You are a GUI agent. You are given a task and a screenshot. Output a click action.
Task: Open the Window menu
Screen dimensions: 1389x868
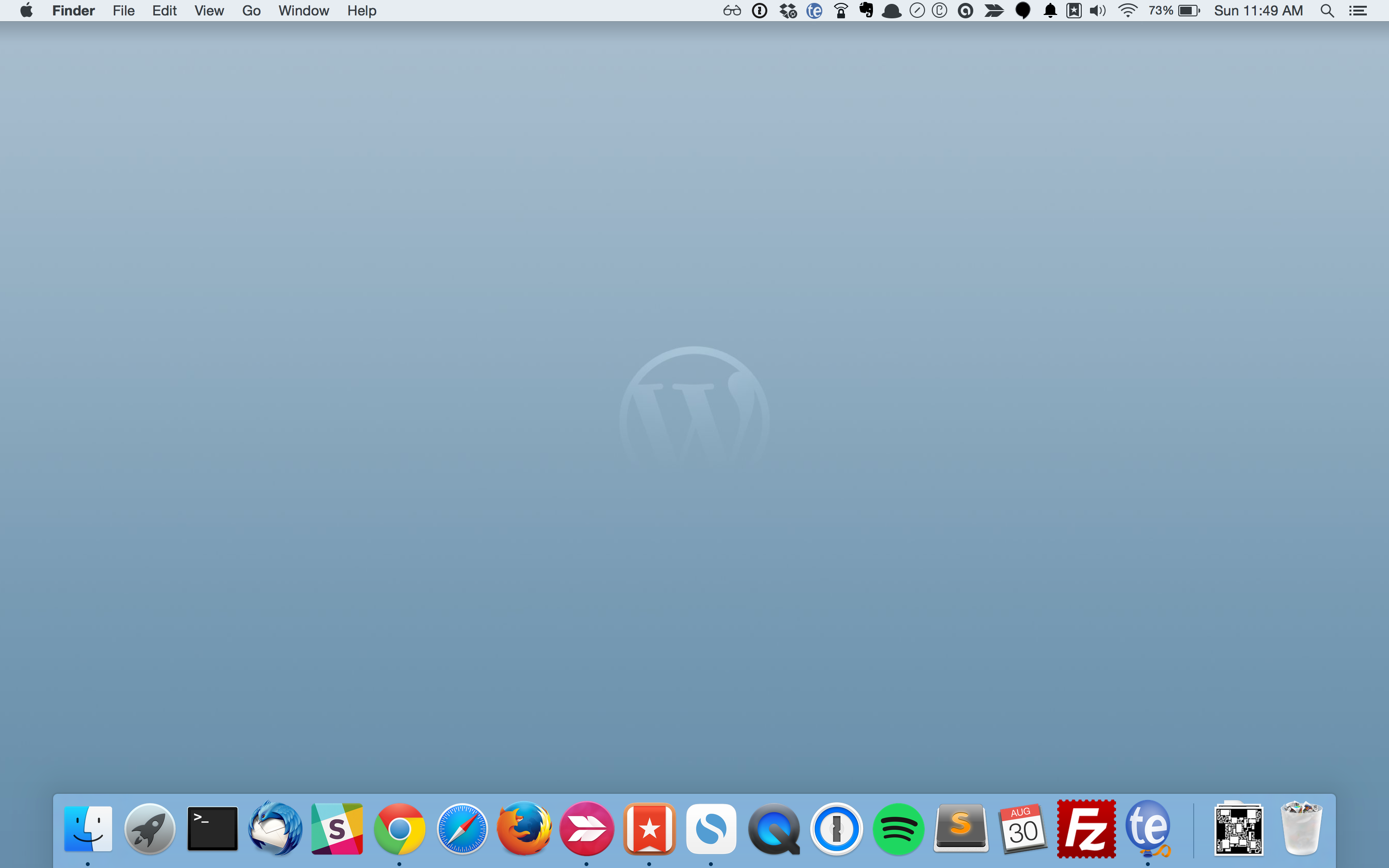click(x=303, y=11)
